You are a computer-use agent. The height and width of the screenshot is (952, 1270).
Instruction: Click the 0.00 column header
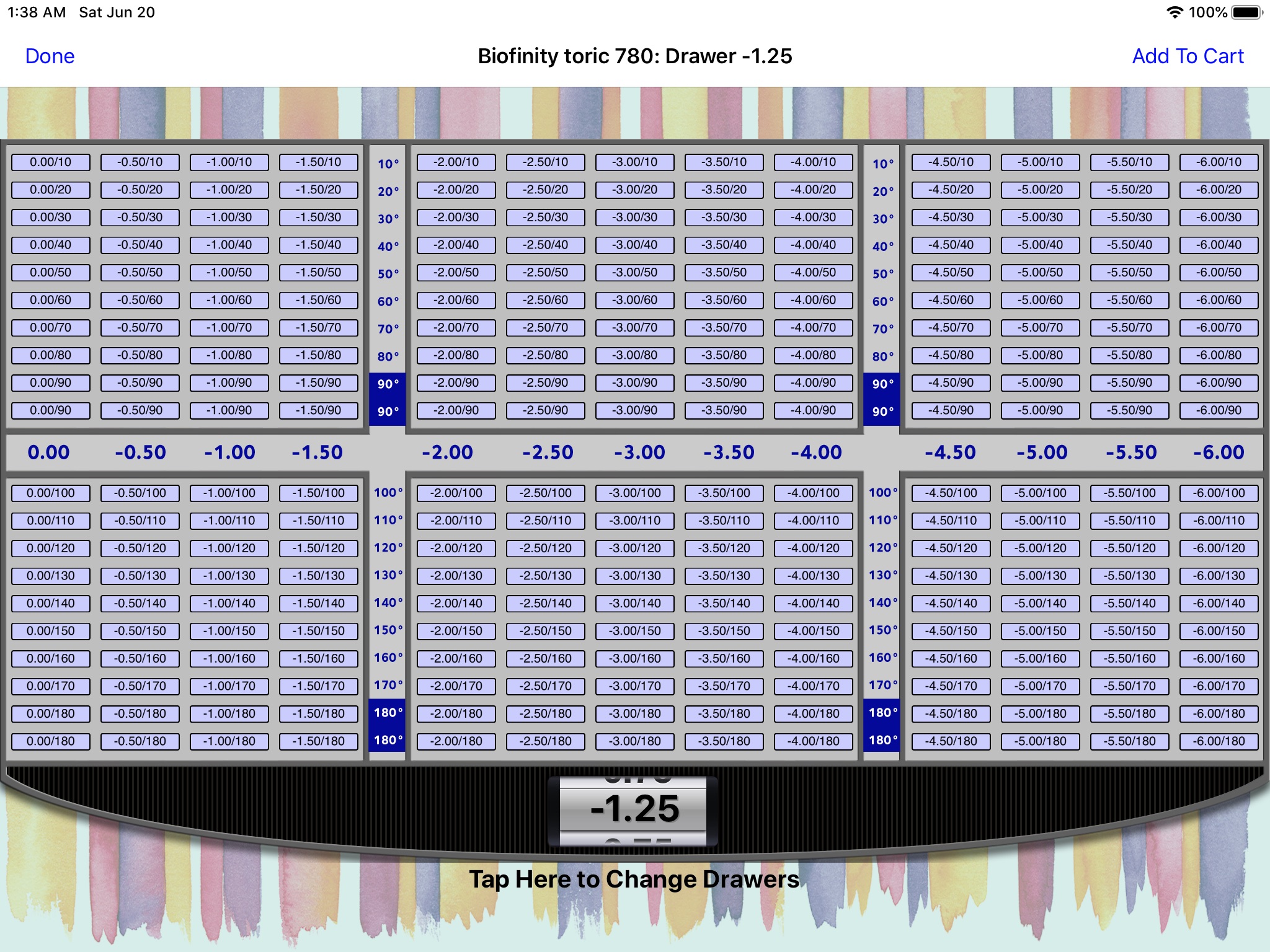click(49, 452)
